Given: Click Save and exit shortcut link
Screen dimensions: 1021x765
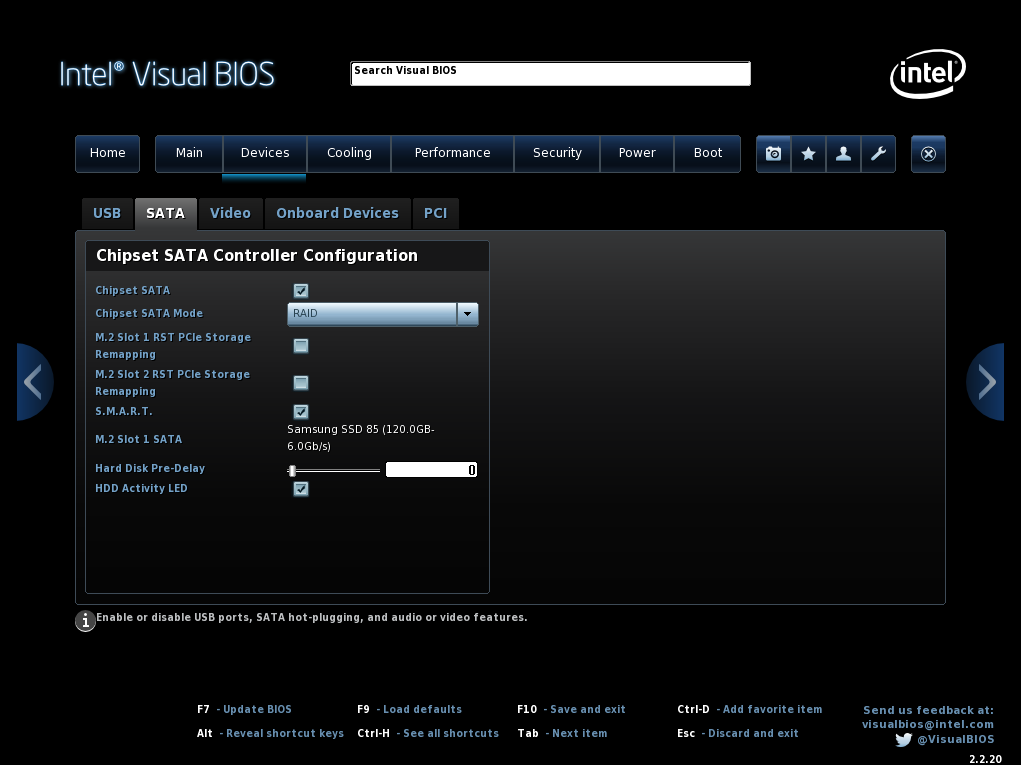Looking at the screenshot, I should (587, 709).
